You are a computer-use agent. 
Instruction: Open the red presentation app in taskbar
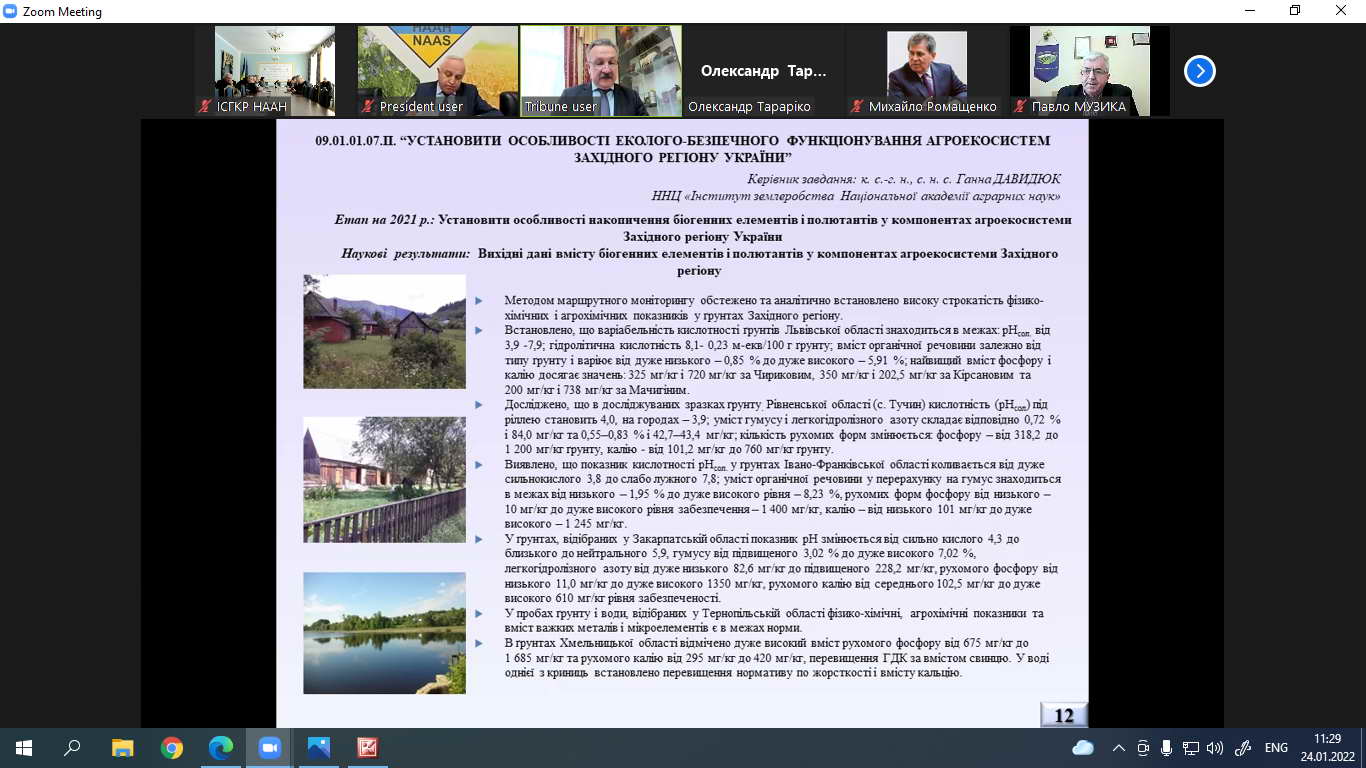367,747
